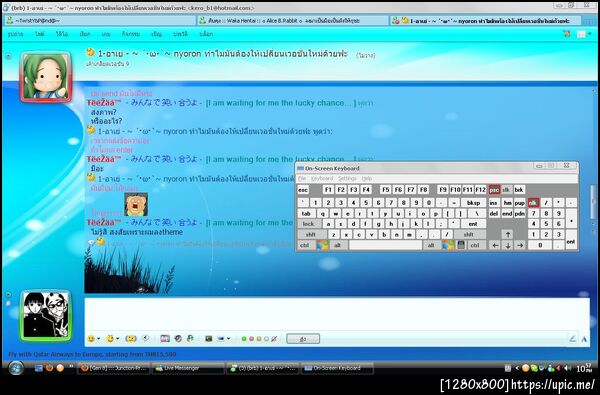
Task: Open the Fly with Qatar Airways ad link
Action: 92,354
